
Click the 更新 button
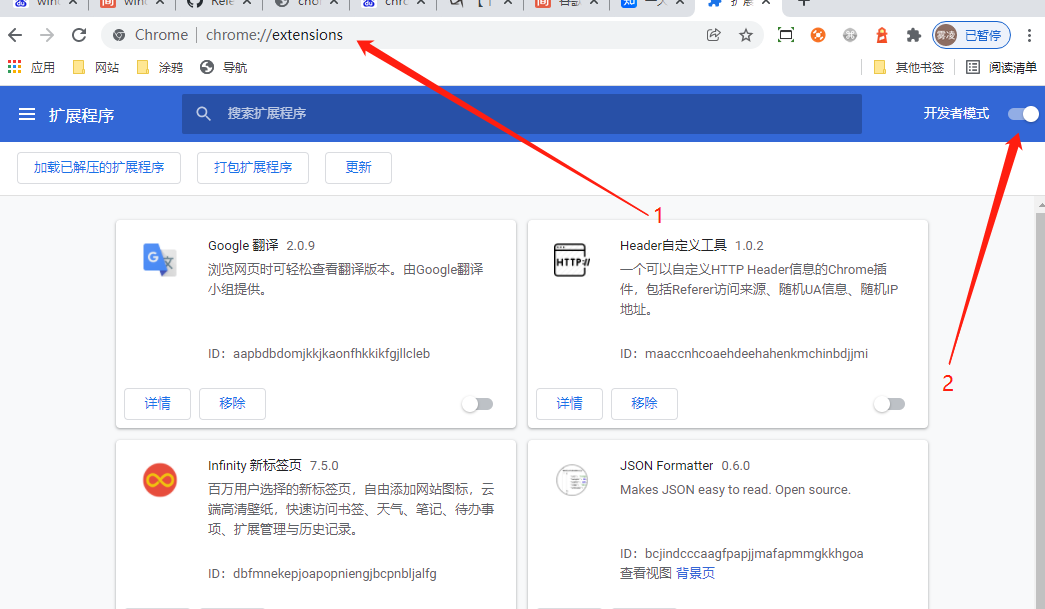tap(358, 167)
